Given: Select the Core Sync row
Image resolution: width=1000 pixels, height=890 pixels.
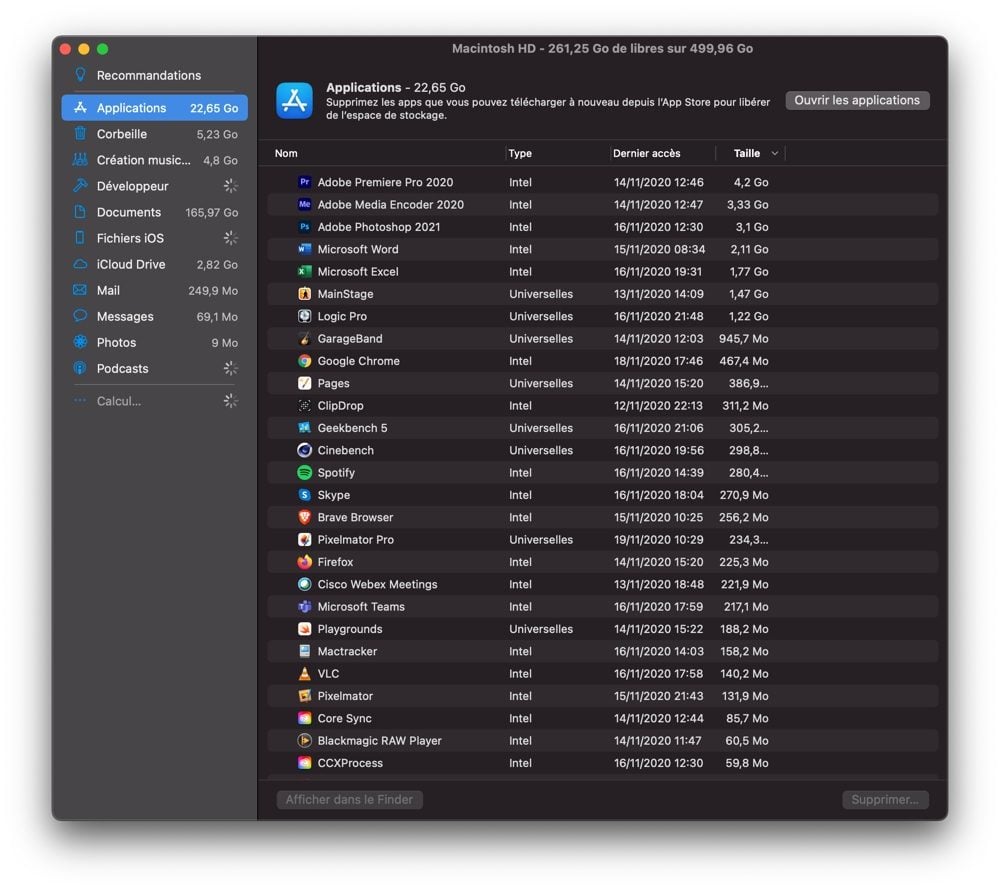Looking at the screenshot, I should coord(603,719).
